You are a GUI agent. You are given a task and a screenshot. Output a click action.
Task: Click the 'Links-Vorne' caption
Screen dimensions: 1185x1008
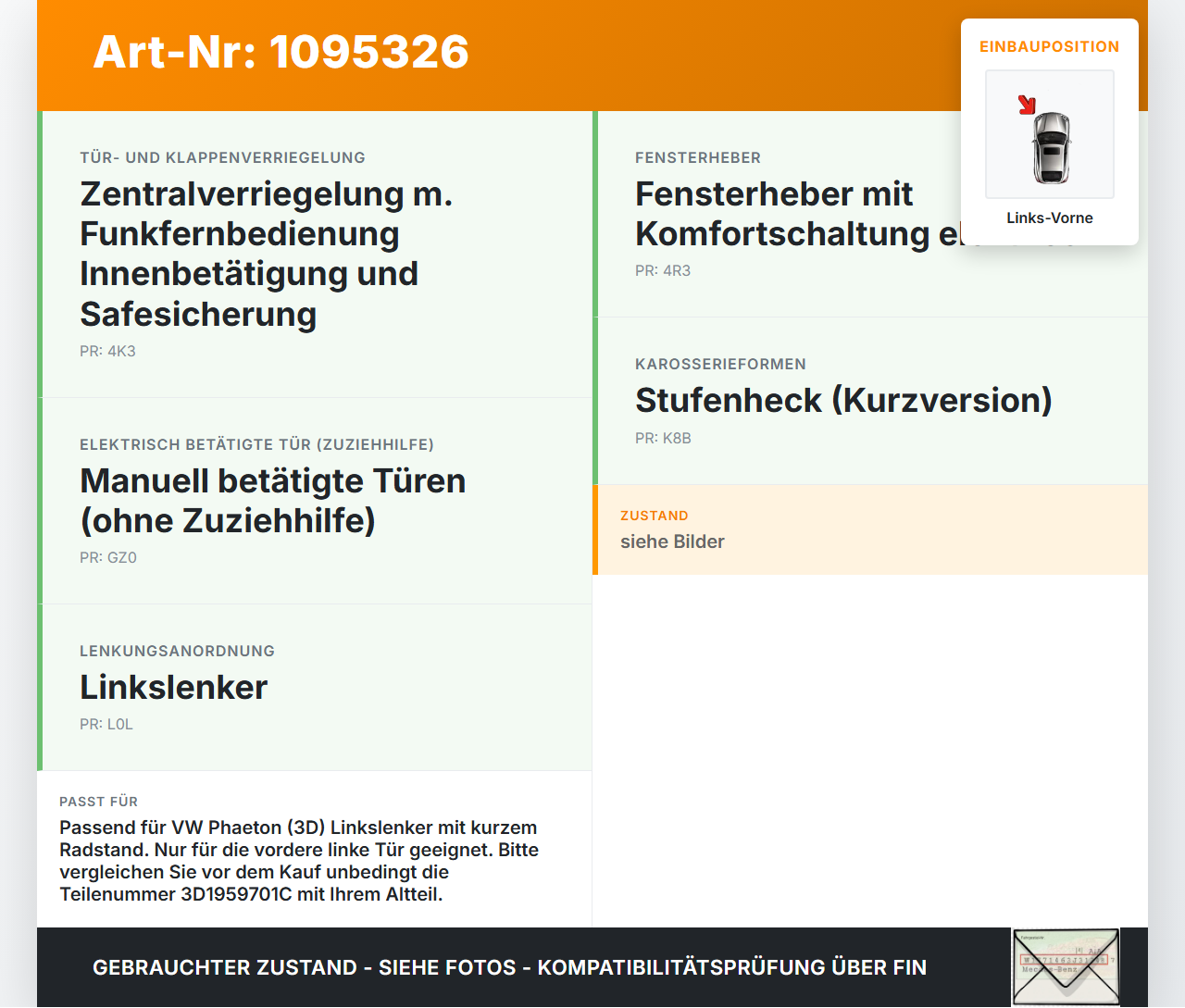pyautogui.click(x=1050, y=218)
